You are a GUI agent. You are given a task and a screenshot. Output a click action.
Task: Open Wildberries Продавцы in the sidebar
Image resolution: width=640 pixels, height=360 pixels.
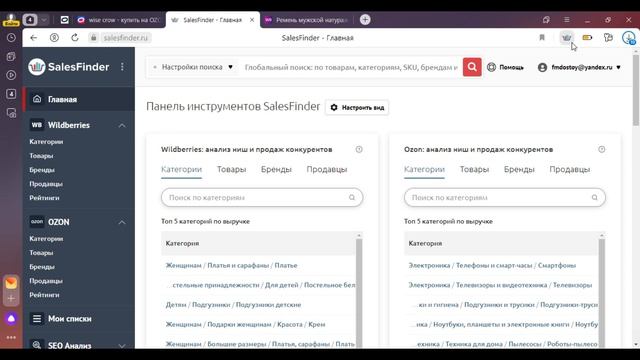pyautogui.click(x=46, y=184)
